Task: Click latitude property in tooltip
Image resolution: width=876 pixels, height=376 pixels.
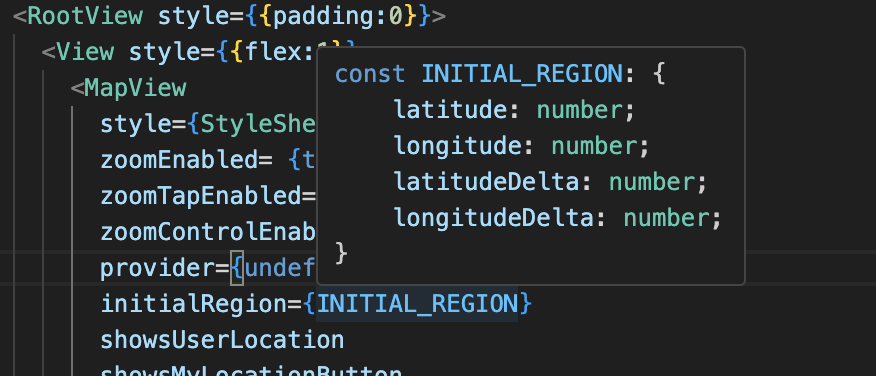Action: 450,110
